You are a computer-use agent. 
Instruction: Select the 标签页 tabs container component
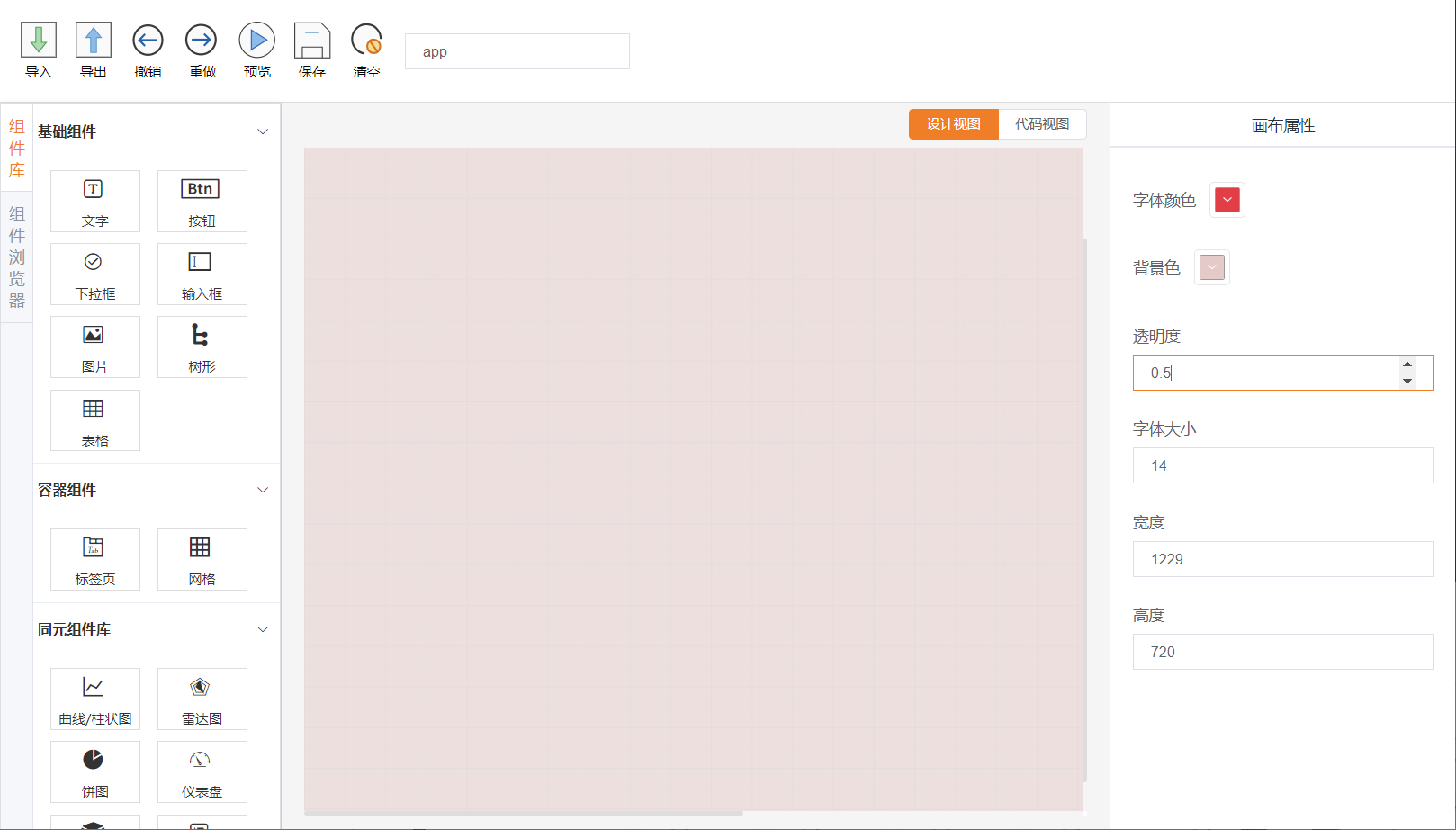(x=95, y=560)
